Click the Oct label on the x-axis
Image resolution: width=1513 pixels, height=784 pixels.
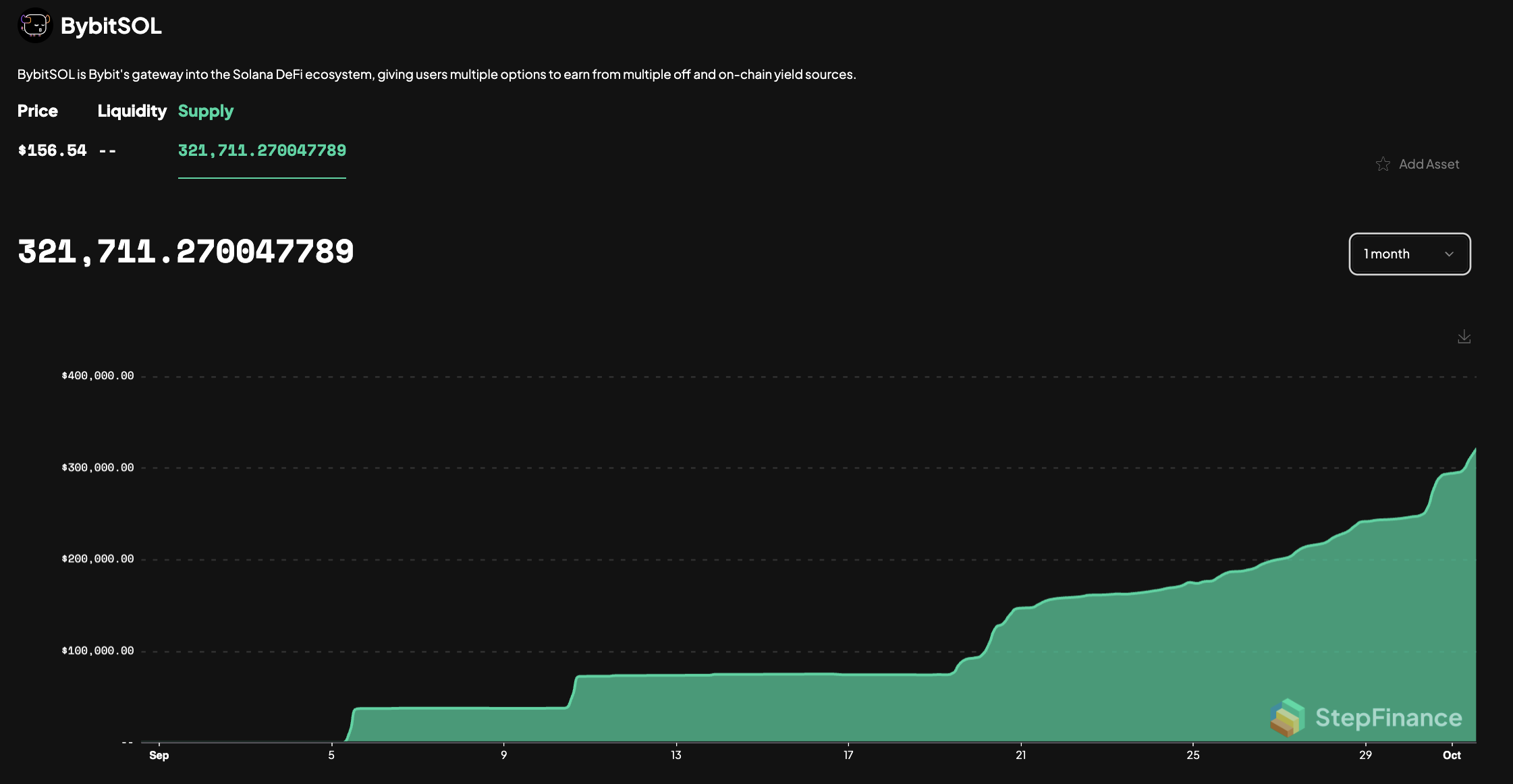(x=1452, y=755)
